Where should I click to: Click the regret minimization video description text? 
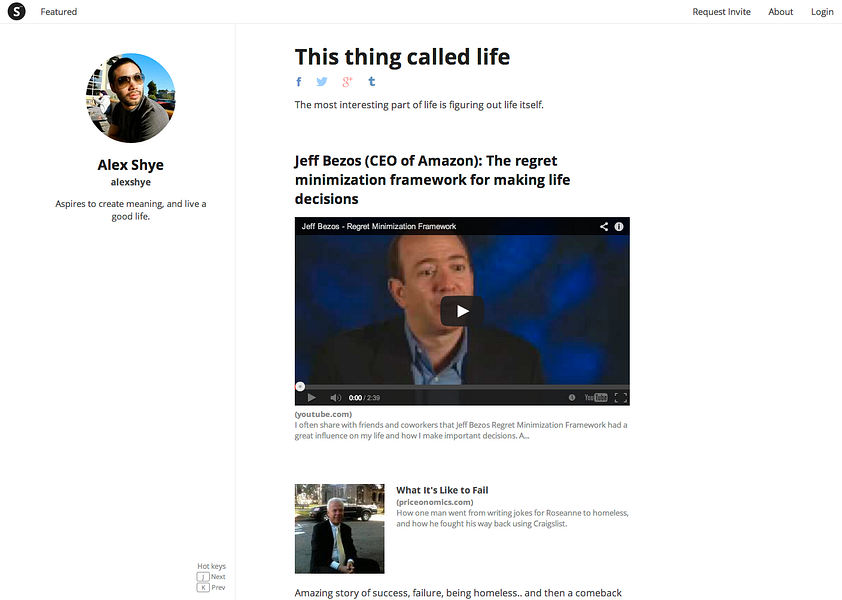(x=461, y=430)
